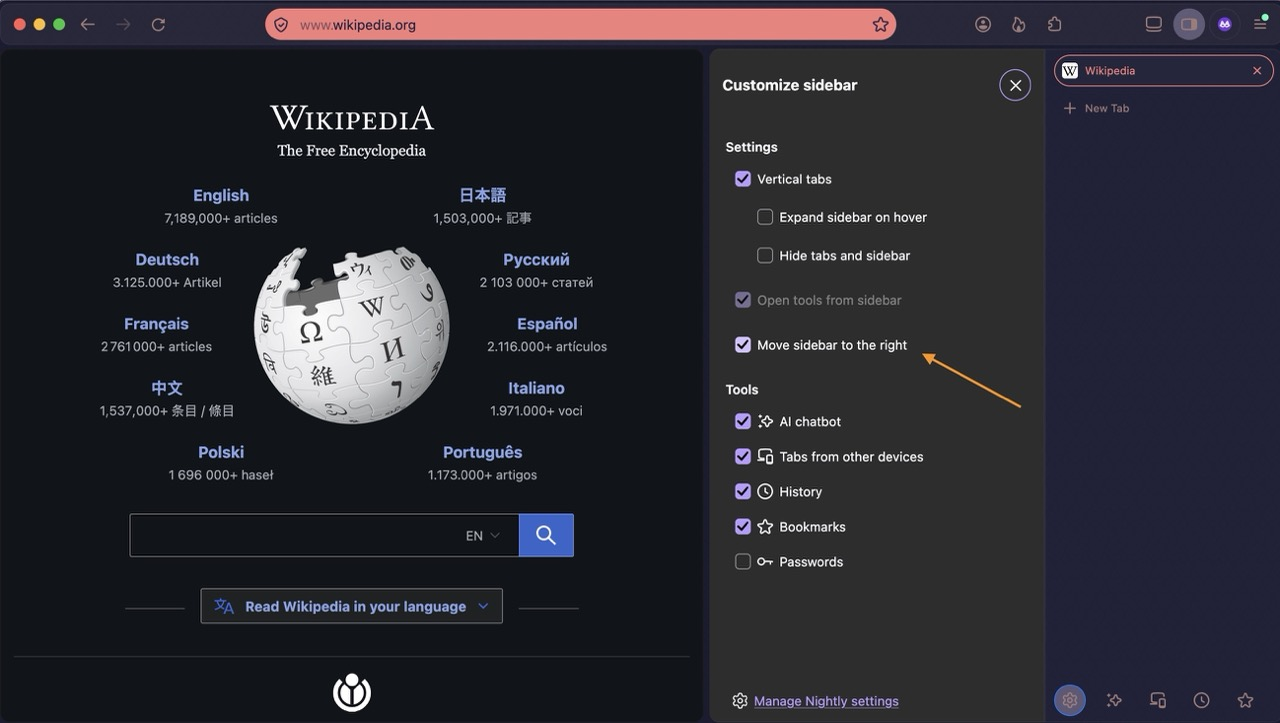Viewport: 1280px width, 723px height.
Task: Open the hamburger application menu
Action: [x=1260, y=24]
